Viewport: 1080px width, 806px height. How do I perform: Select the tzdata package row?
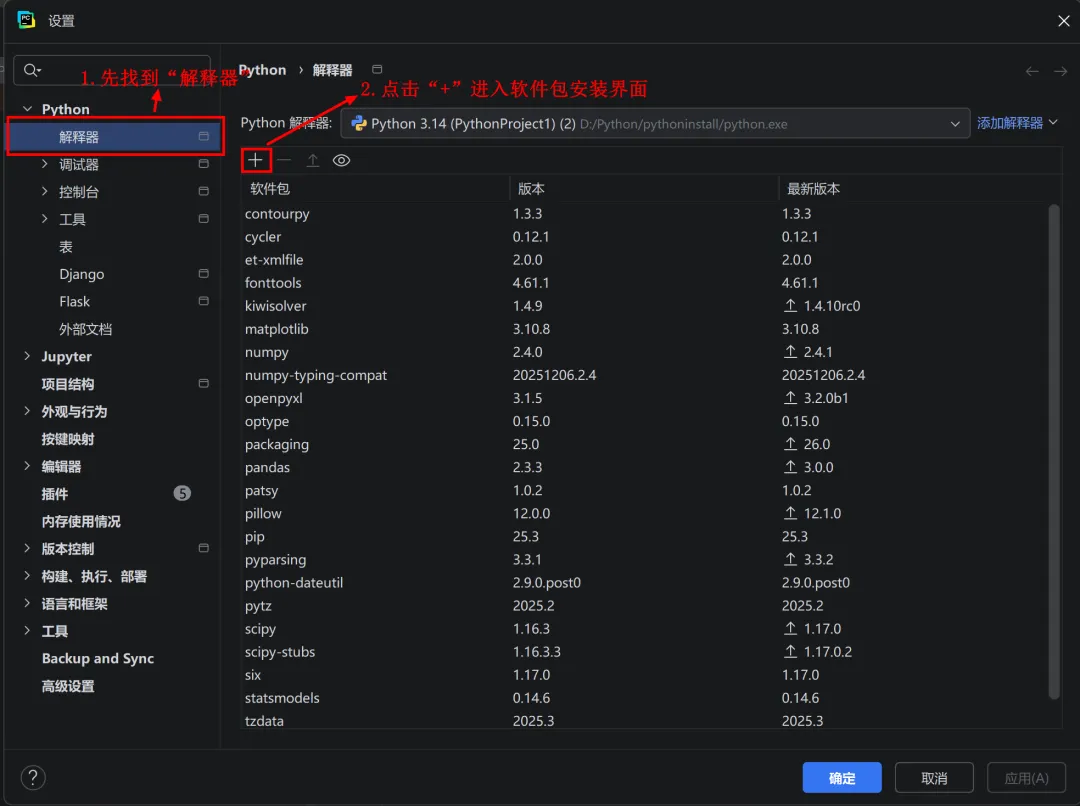pos(645,720)
